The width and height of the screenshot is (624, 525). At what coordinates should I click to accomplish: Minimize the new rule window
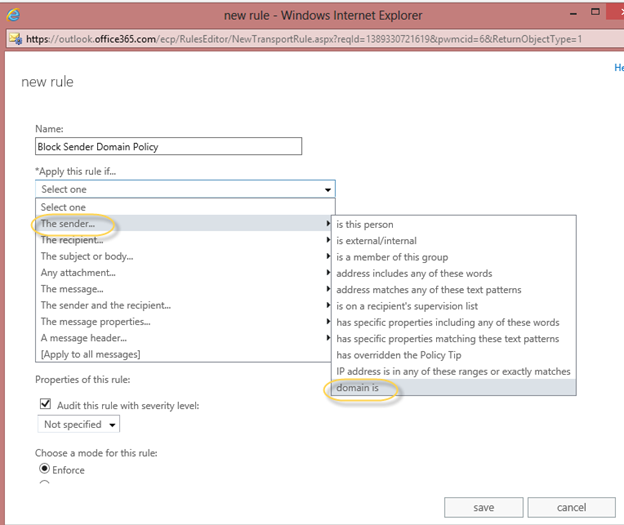pyautogui.click(x=573, y=14)
